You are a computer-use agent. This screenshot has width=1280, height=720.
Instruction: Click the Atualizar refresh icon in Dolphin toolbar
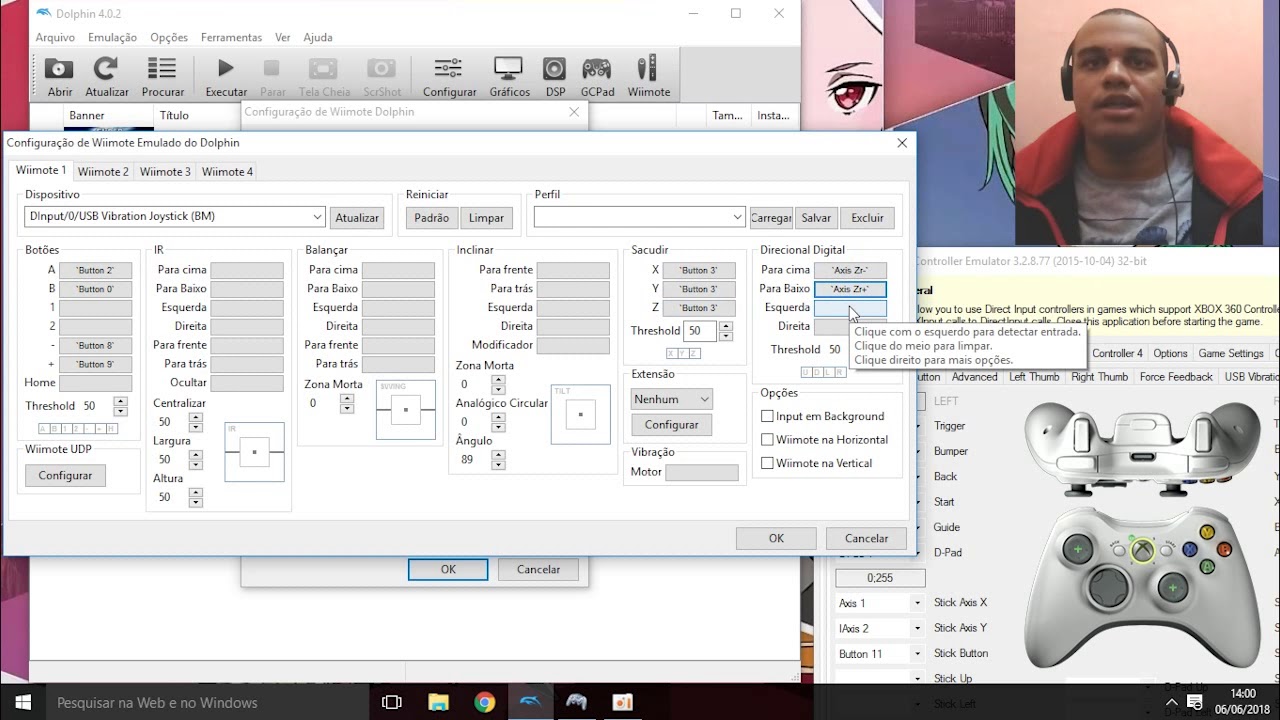coord(106,77)
